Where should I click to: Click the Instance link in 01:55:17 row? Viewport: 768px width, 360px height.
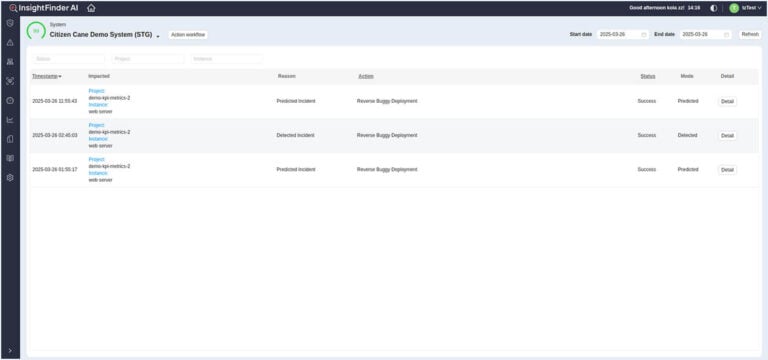[x=98, y=173]
